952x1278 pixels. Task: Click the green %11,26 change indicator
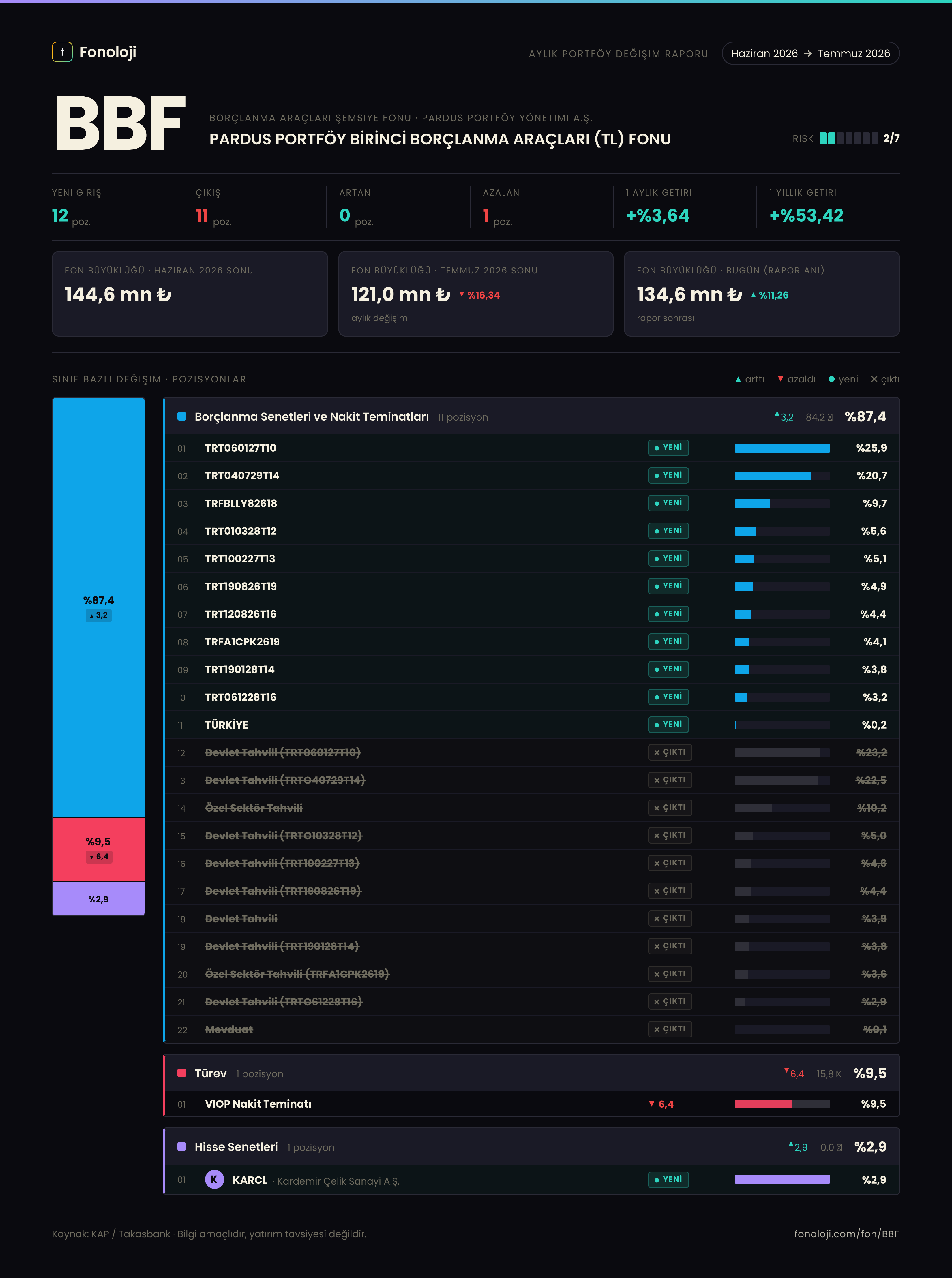coord(769,295)
